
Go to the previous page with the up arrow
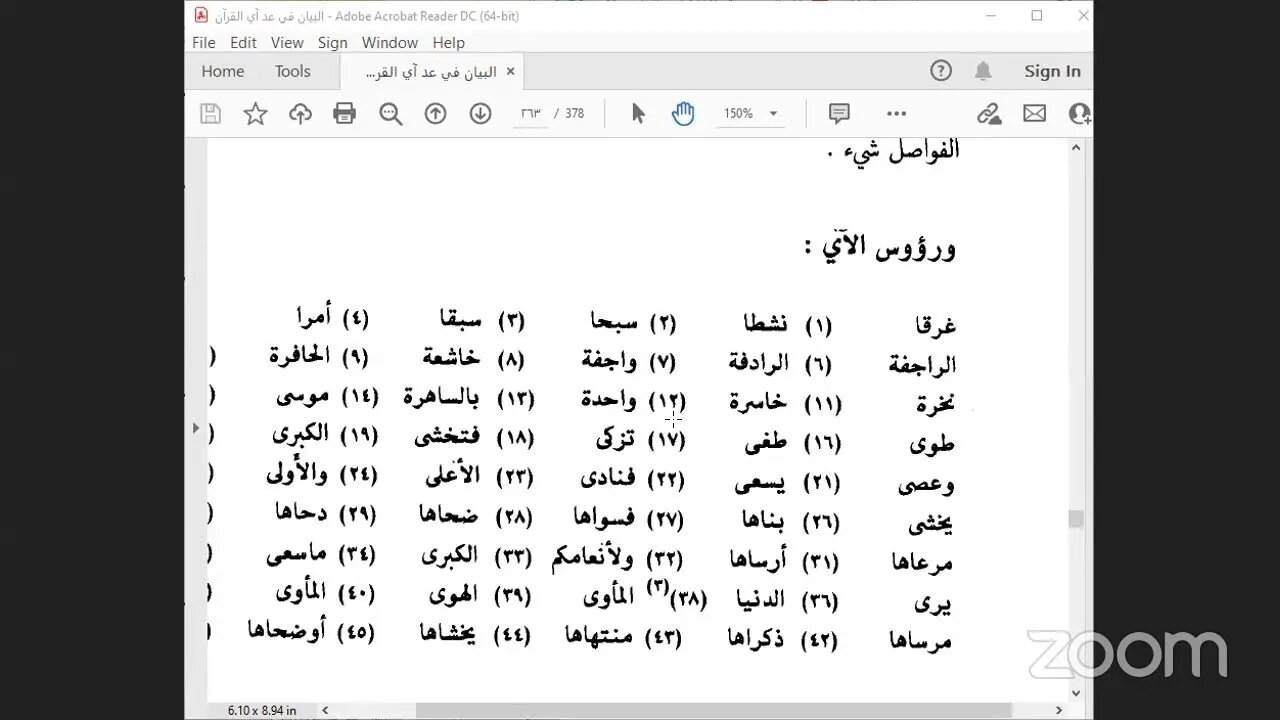pos(435,114)
